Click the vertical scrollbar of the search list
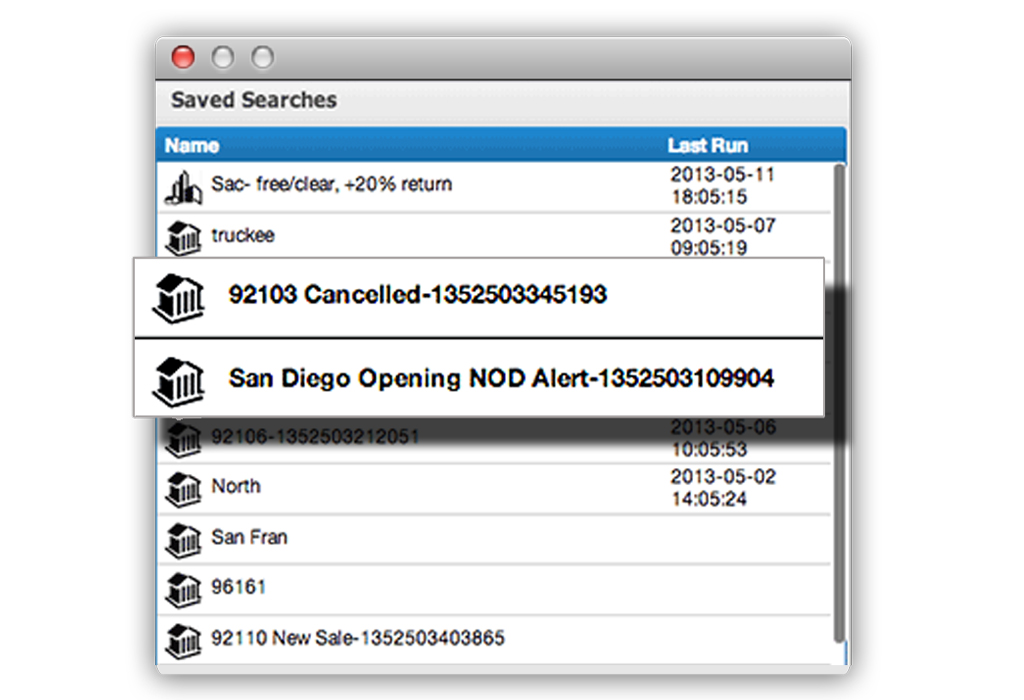The image size is (1024, 700). (839, 400)
